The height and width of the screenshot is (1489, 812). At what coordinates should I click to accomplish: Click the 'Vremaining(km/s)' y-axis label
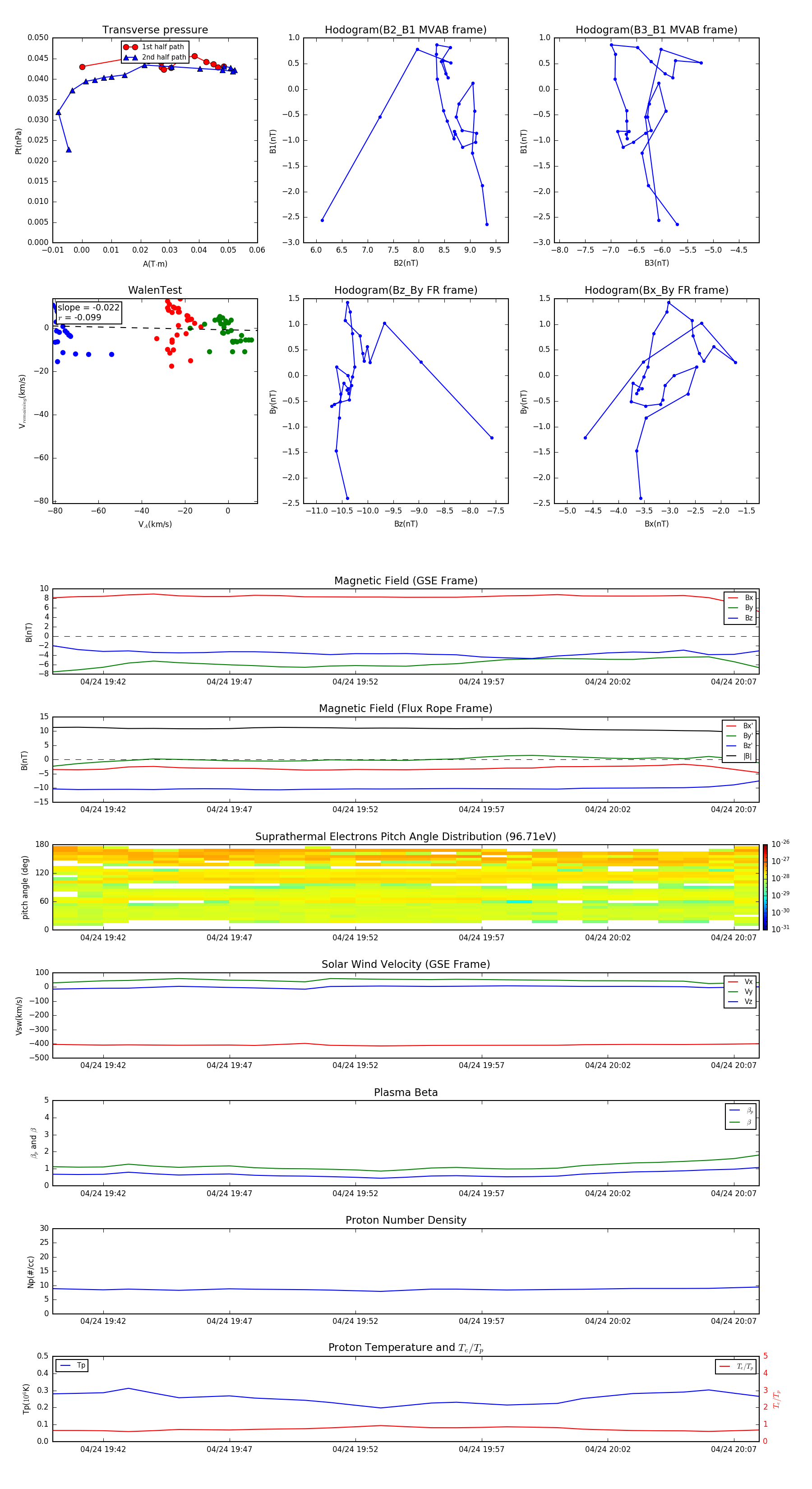pyautogui.click(x=22, y=401)
